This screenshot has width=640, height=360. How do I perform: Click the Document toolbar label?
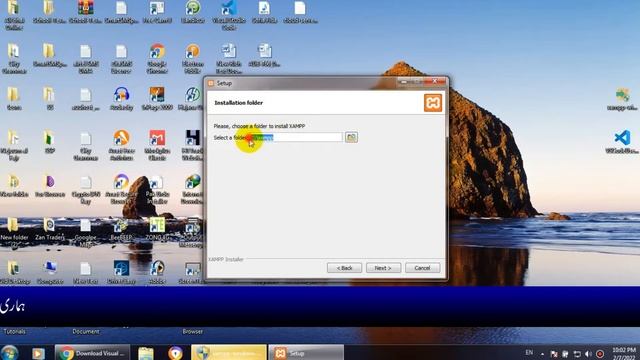[86, 331]
